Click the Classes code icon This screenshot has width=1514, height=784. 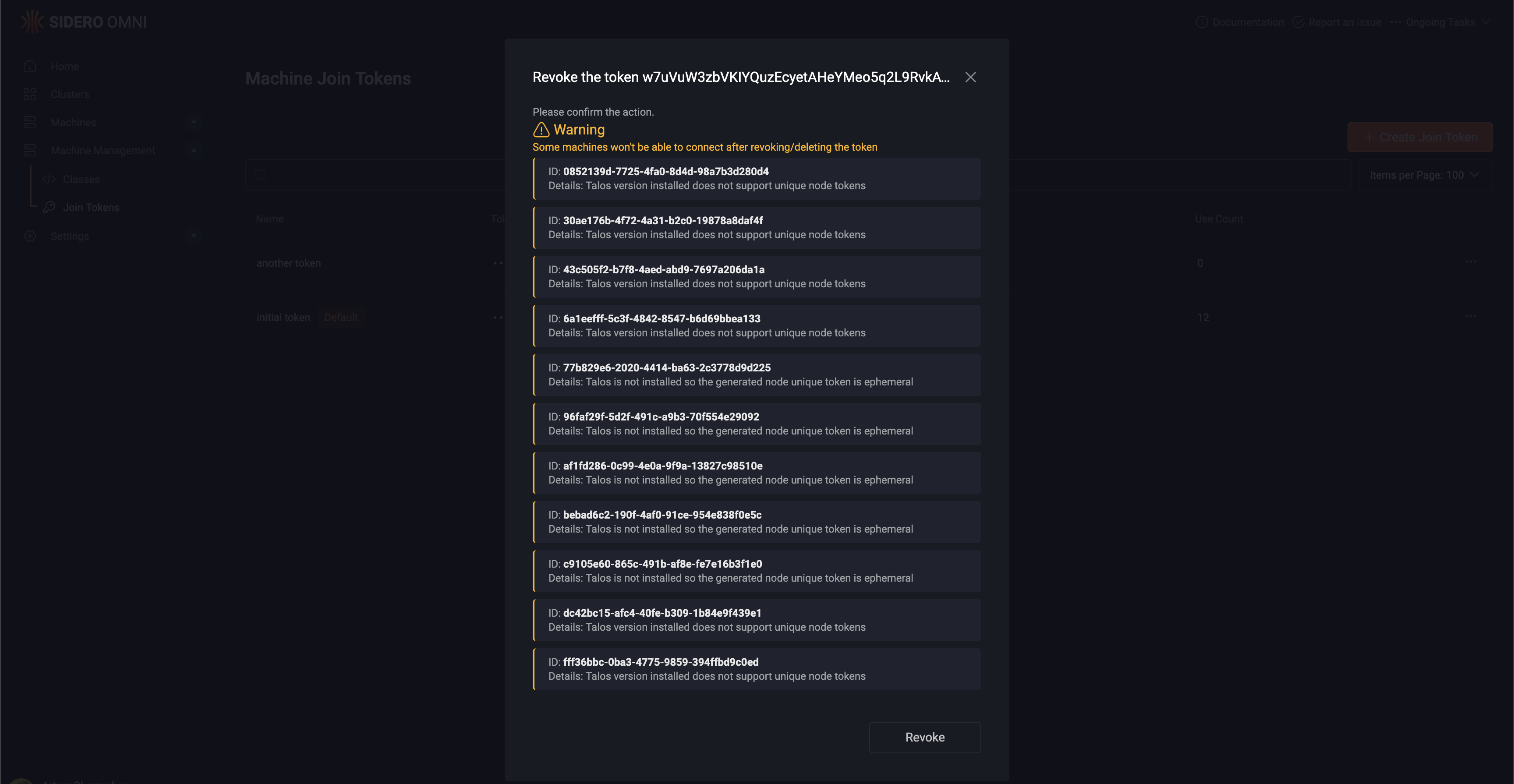[x=50, y=179]
